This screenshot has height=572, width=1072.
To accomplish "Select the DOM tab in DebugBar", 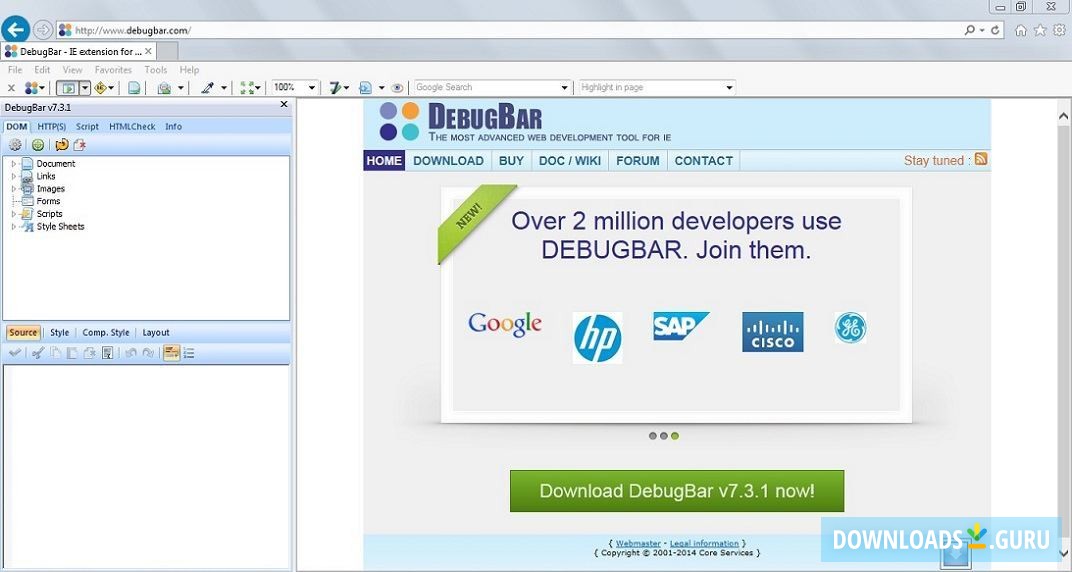I will click(17, 126).
